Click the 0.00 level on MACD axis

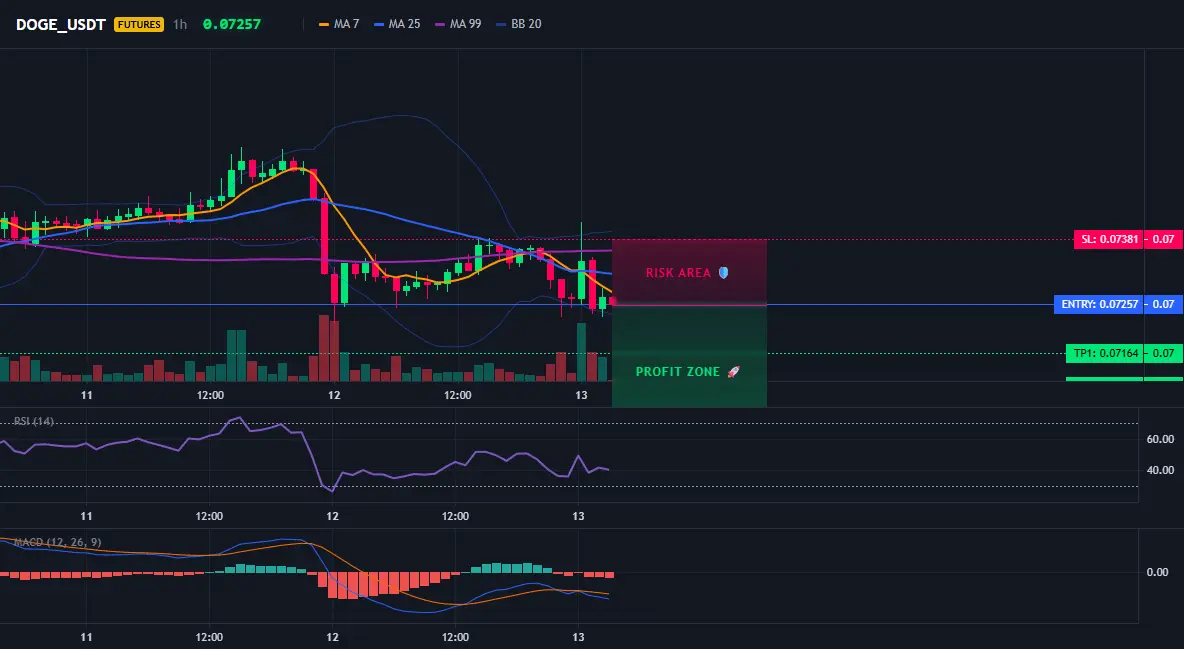coord(1158,572)
